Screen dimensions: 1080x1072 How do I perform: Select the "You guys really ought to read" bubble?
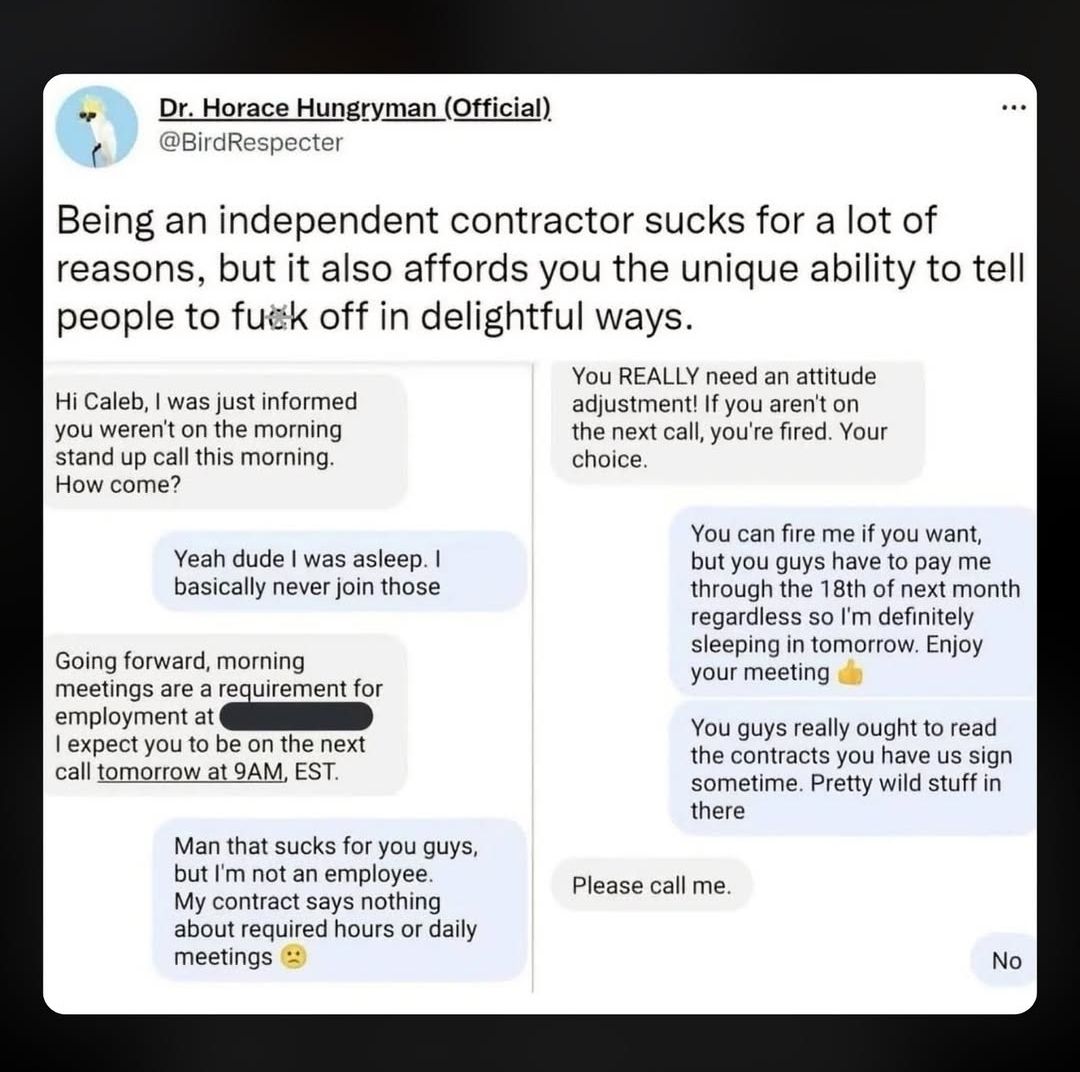coord(853,768)
